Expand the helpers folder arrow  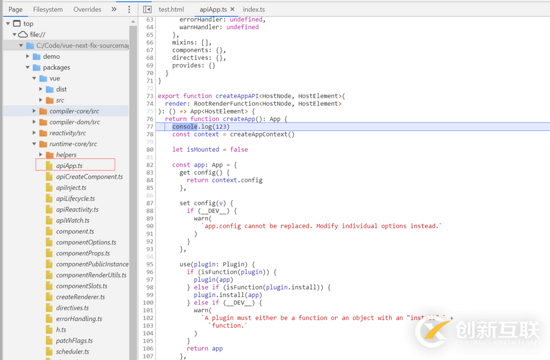click(x=41, y=154)
